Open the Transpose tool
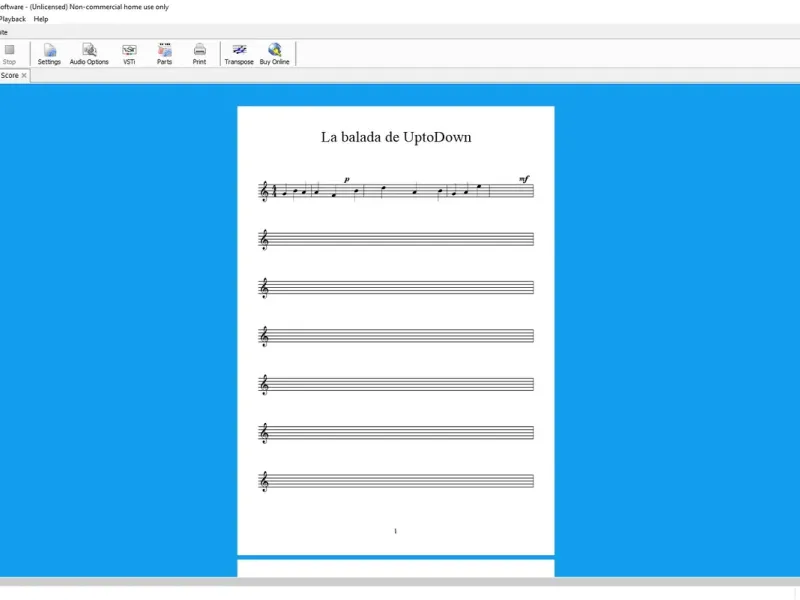800x600 pixels. click(239, 54)
